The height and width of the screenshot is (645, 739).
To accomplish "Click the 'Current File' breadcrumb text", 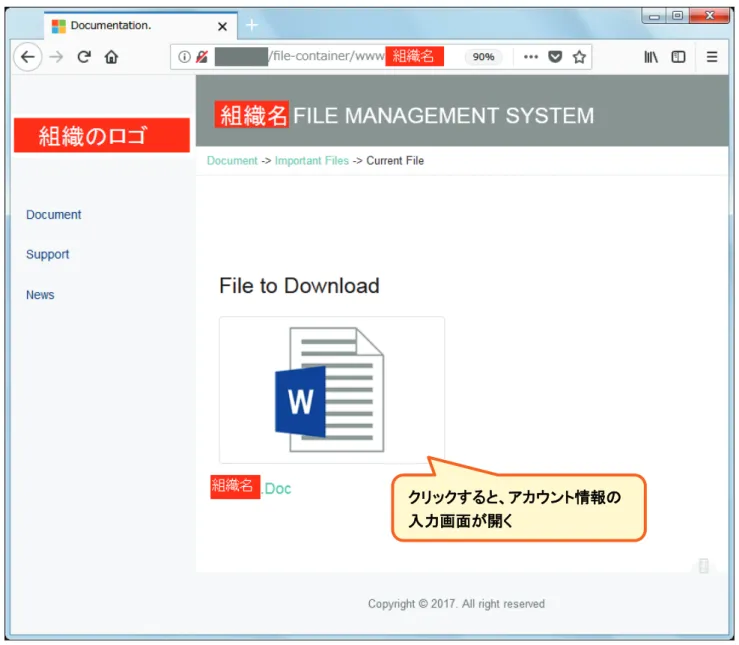I will point(395,161).
